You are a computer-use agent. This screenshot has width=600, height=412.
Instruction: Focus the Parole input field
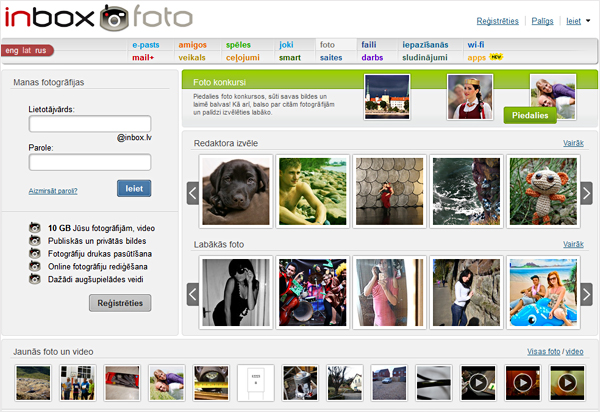[90, 162]
